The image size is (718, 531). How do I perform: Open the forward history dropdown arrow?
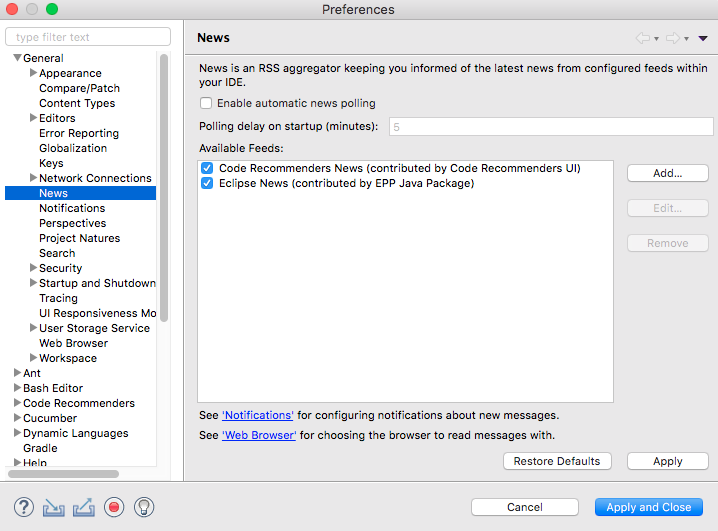686,39
